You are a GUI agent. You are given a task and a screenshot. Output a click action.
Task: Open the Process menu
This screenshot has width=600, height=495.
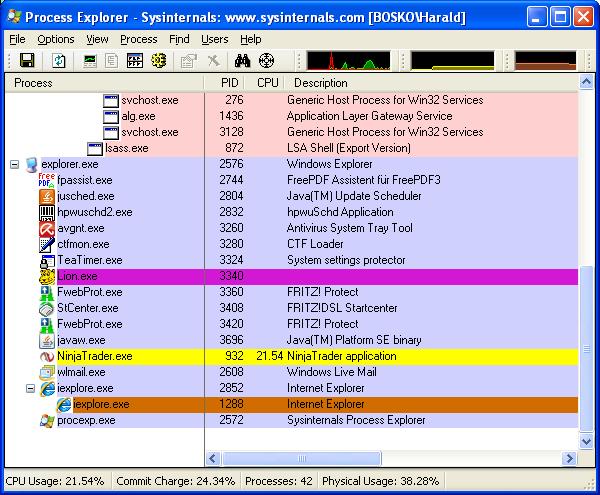[139, 39]
